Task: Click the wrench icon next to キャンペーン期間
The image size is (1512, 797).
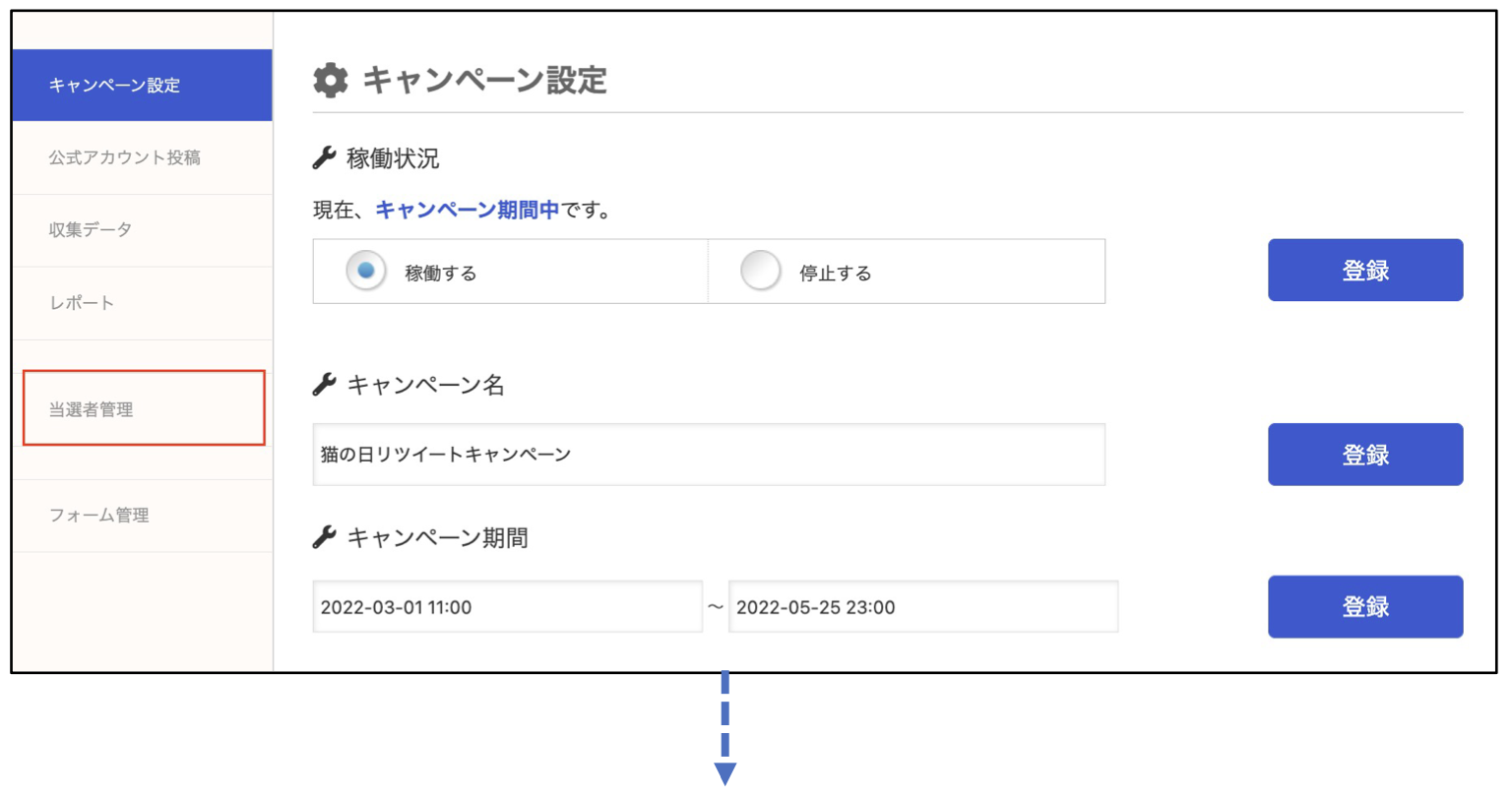Action: pos(324,537)
